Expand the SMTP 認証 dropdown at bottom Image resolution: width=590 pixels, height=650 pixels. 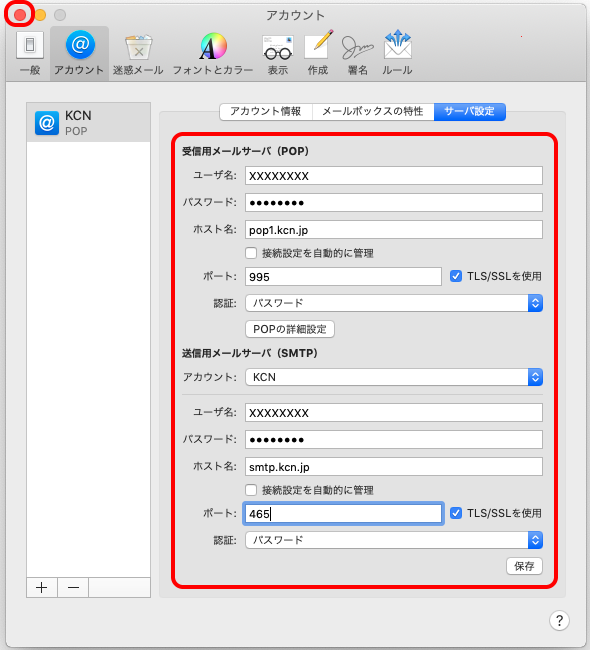tap(394, 540)
